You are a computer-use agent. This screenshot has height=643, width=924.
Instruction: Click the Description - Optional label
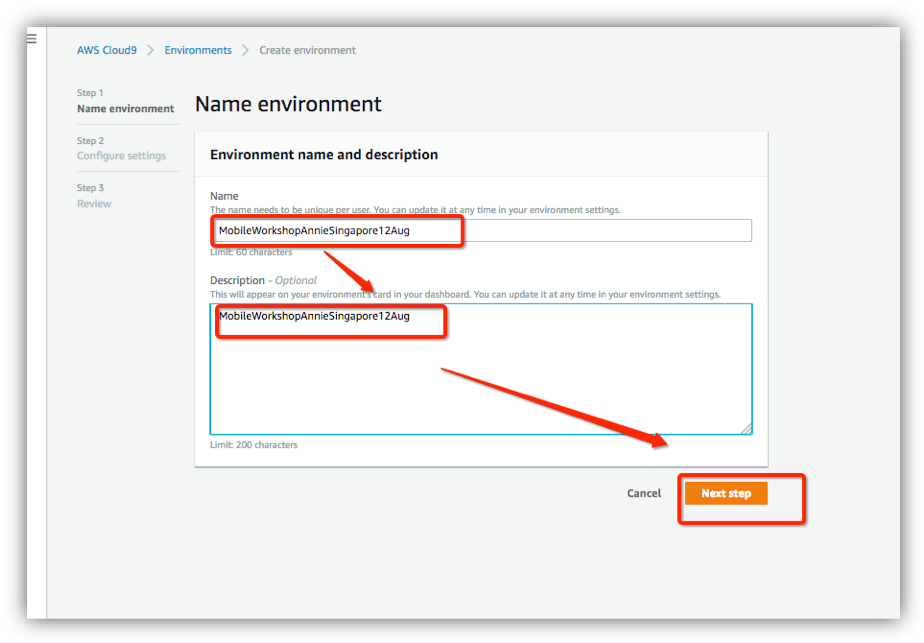click(x=263, y=281)
